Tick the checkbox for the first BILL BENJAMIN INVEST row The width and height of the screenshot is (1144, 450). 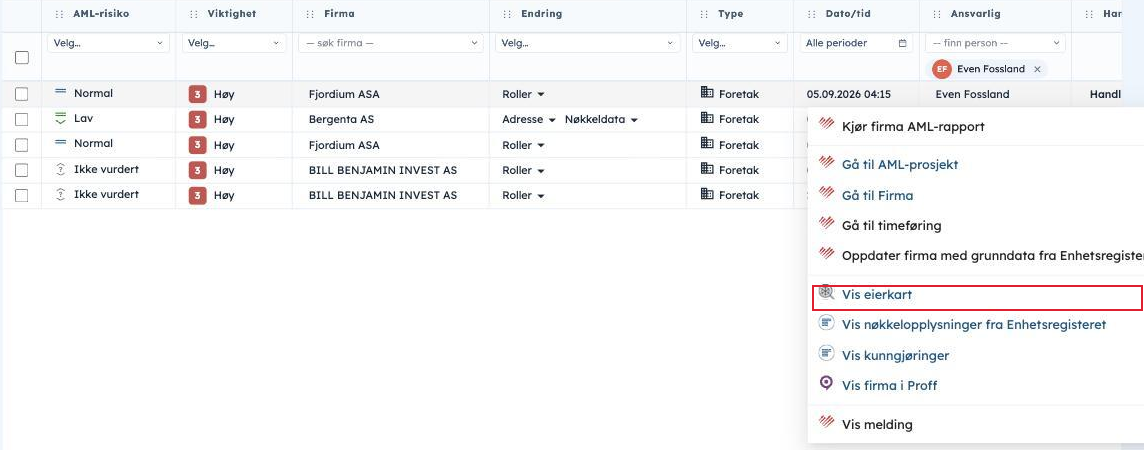pos(22,170)
